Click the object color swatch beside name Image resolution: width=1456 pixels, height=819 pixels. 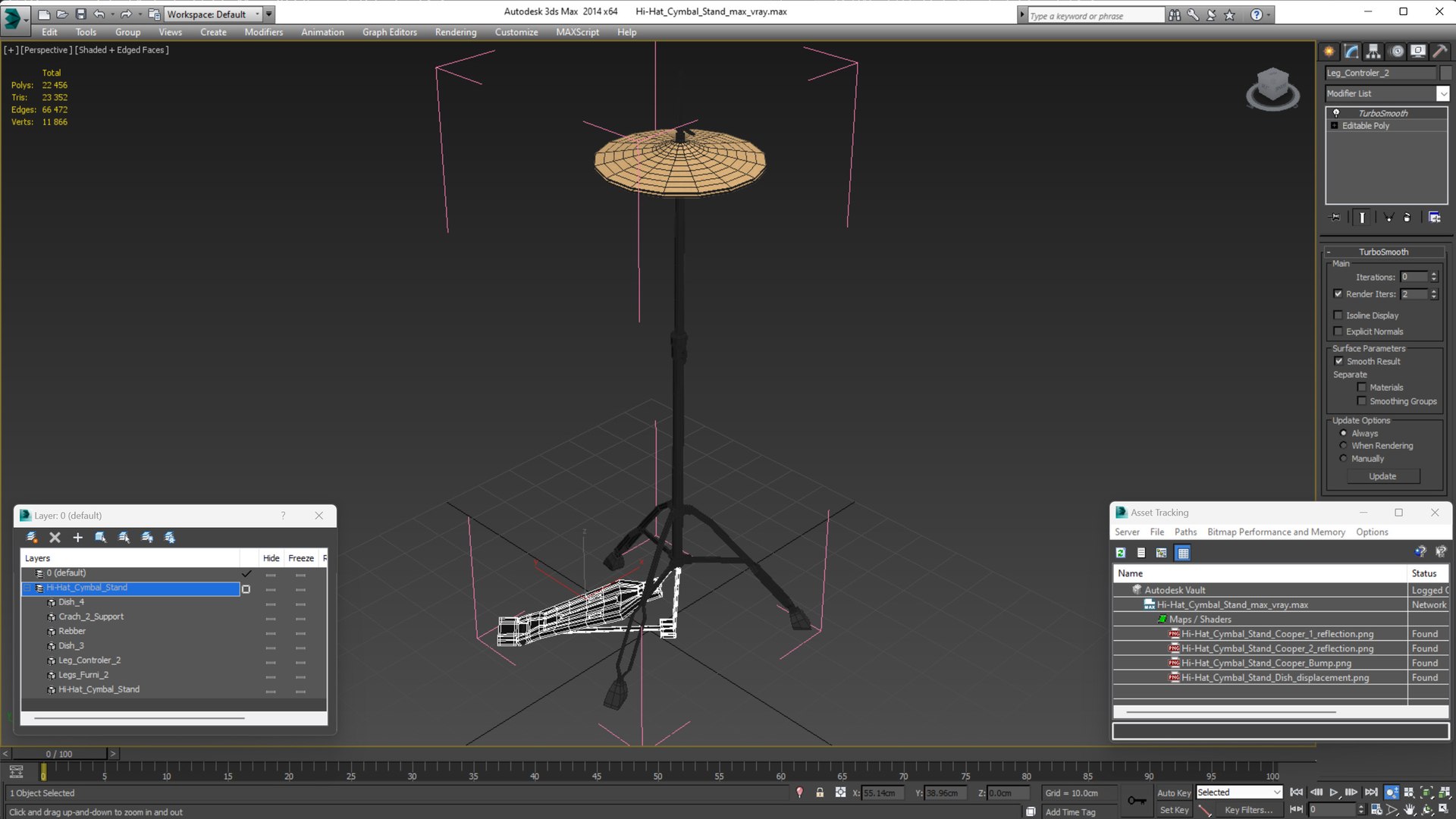click(1445, 73)
